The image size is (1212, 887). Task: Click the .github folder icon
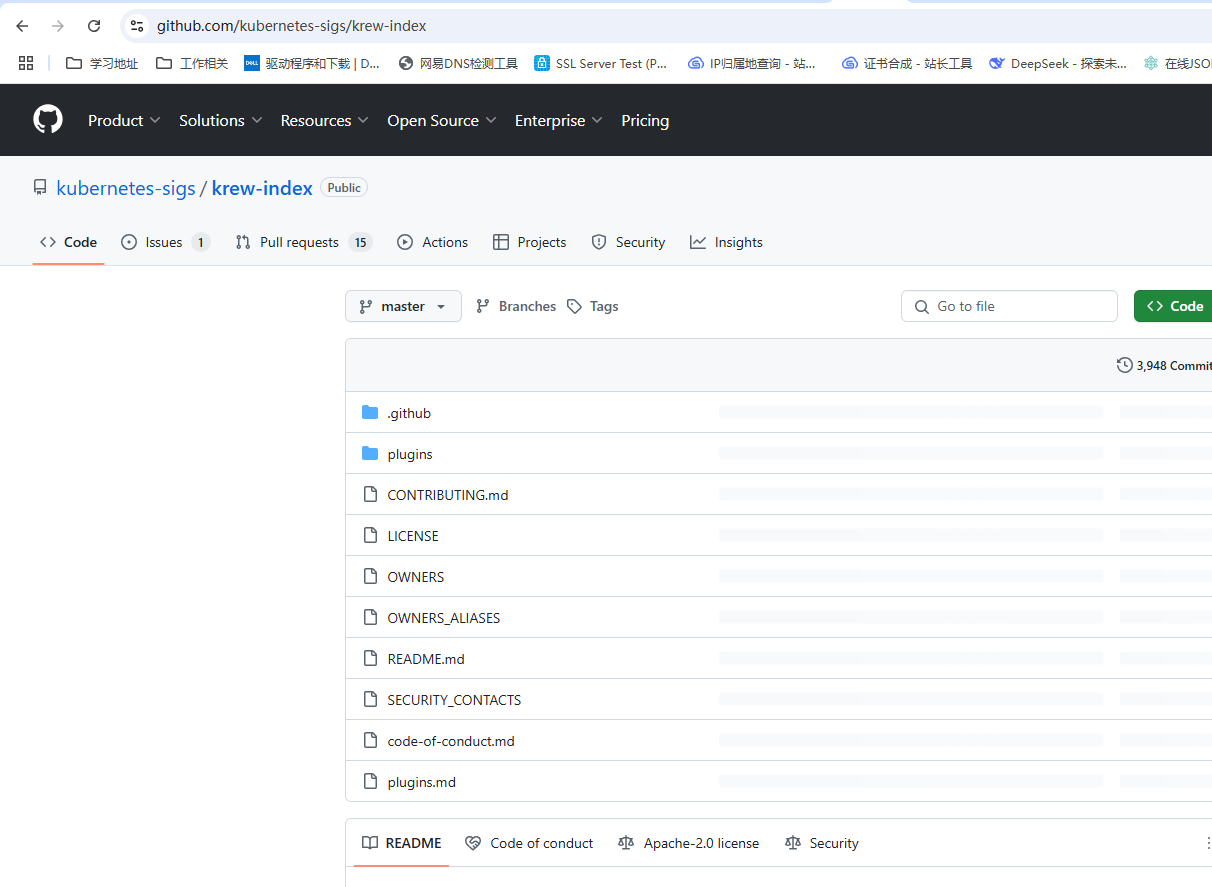coord(370,412)
